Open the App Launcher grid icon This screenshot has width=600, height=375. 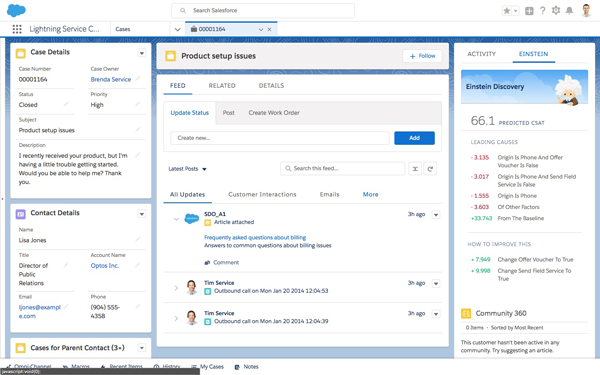(x=17, y=29)
